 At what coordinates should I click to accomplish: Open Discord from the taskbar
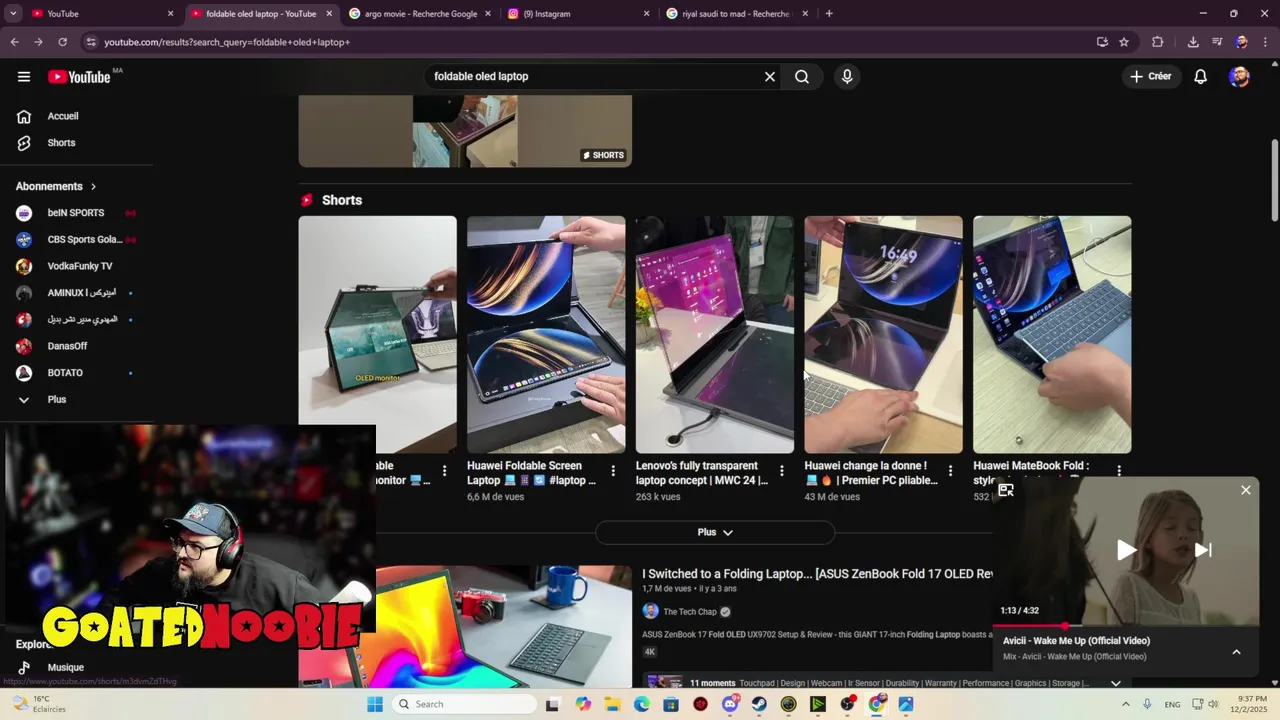730,704
